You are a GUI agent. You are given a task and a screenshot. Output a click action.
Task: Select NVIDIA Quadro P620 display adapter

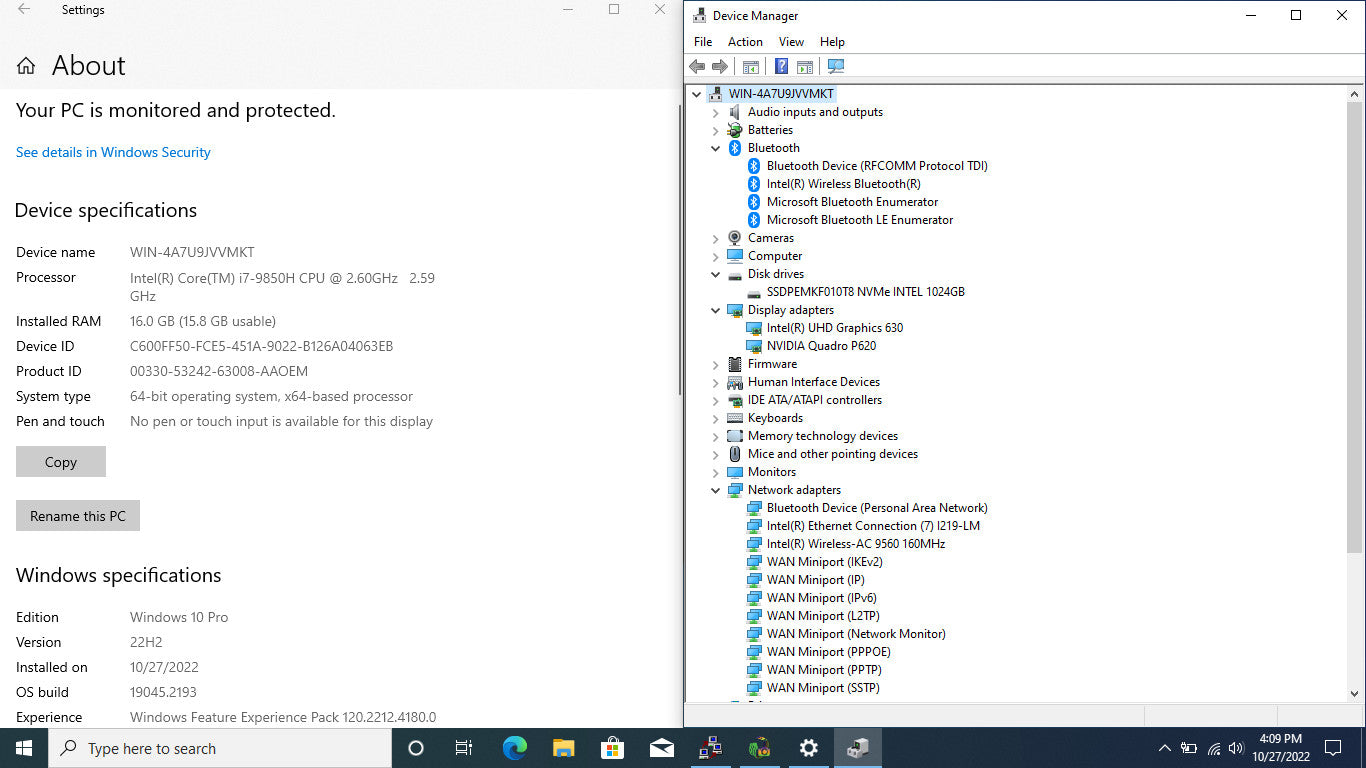(821, 346)
